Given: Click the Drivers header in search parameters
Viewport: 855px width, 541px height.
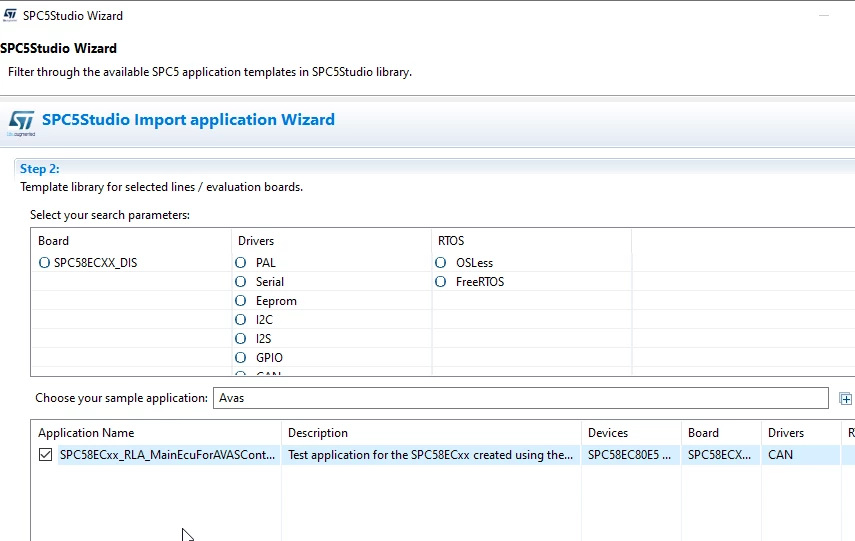Looking at the screenshot, I should coord(256,241).
